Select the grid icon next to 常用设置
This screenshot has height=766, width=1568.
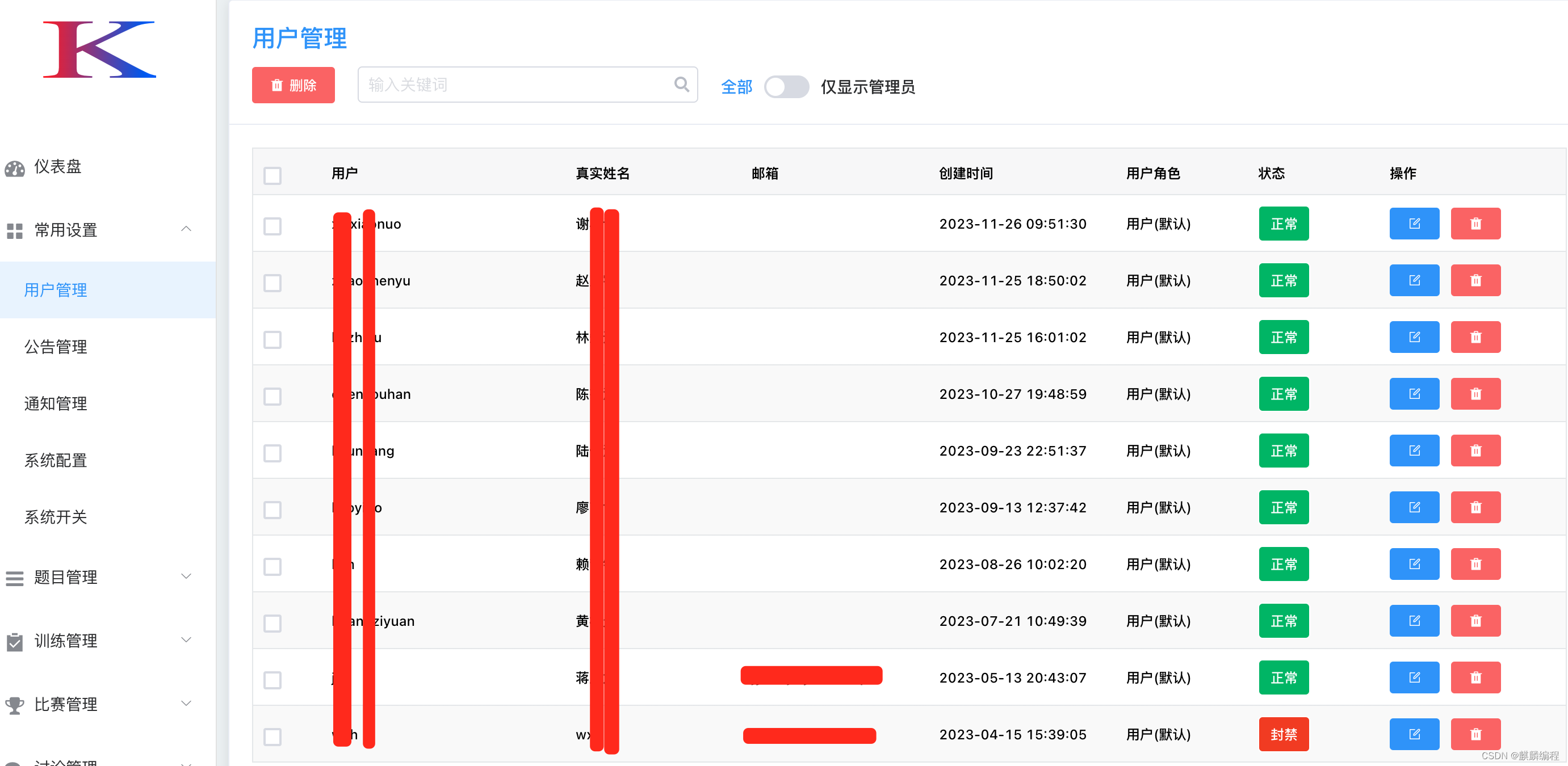(x=15, y=230)
